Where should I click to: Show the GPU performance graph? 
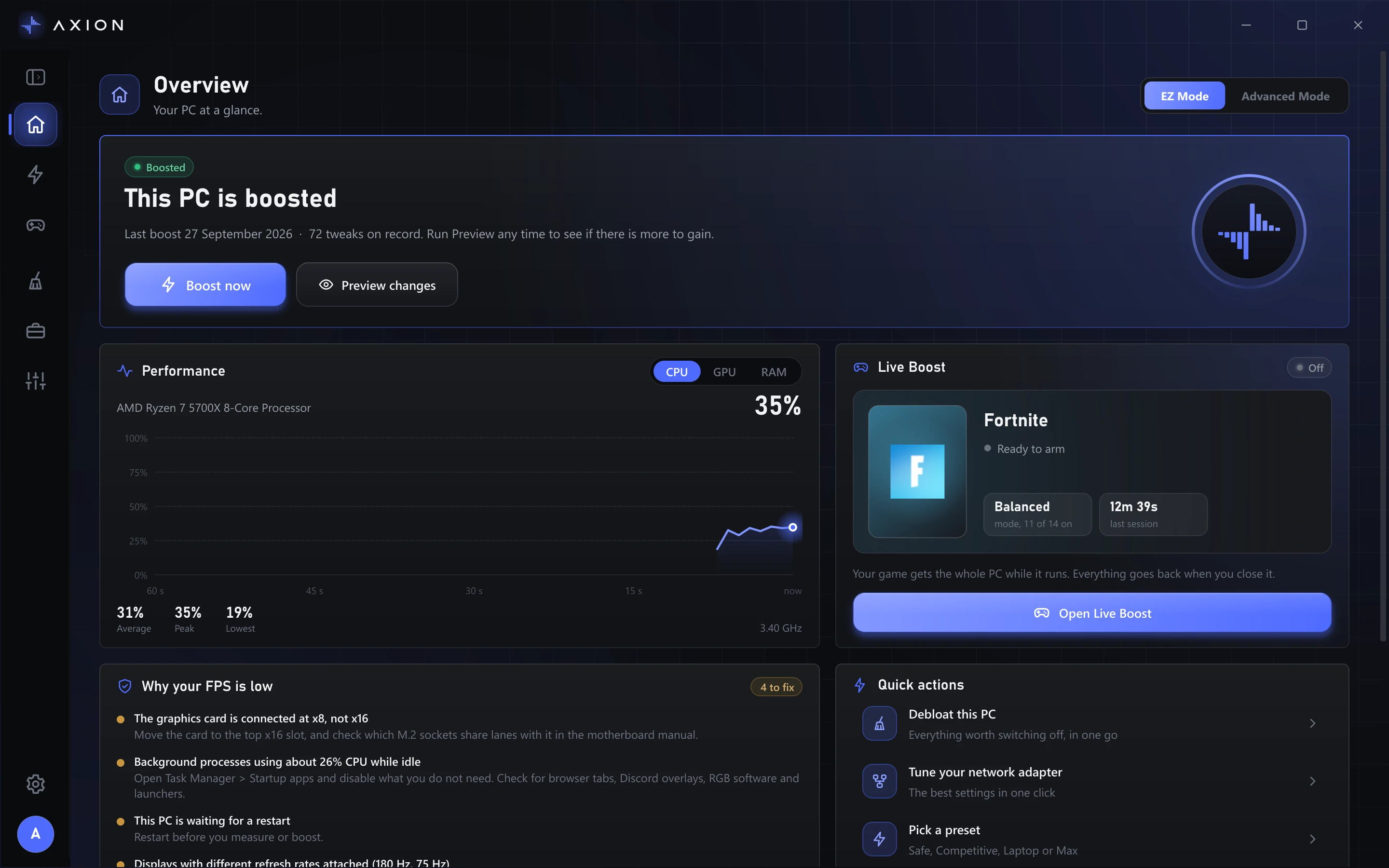[x=724, y=372]
